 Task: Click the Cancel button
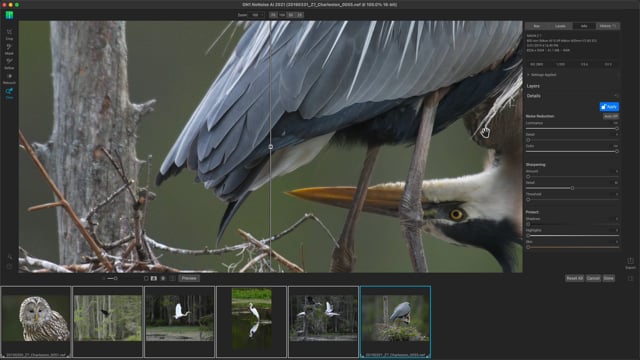point(593,278)
